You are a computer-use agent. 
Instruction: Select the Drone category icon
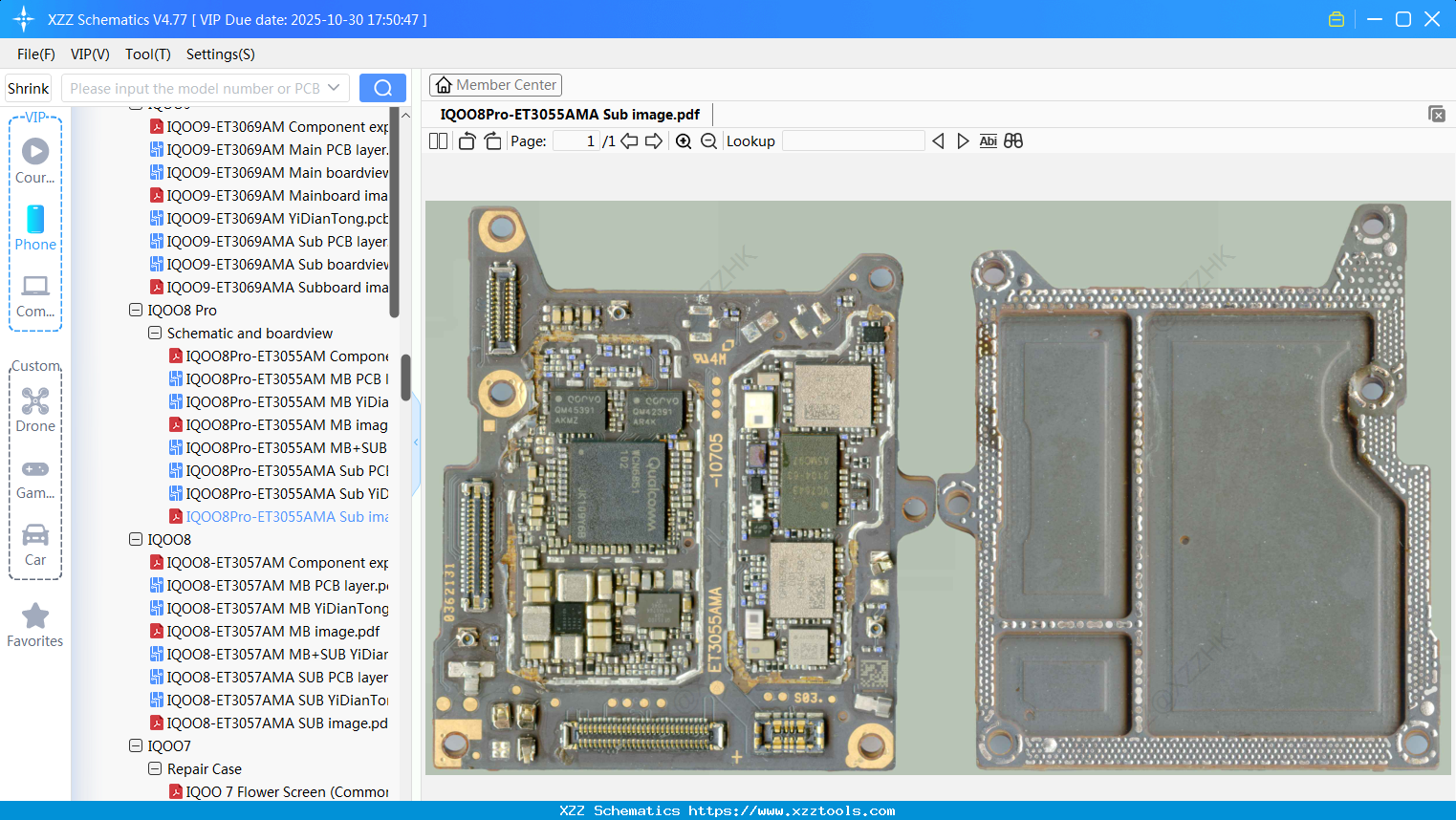tap(35, 401)
